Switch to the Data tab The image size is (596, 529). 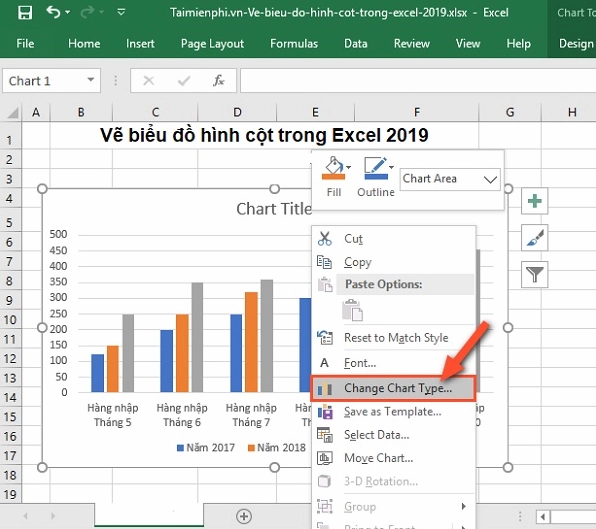[x=355, y=44]
